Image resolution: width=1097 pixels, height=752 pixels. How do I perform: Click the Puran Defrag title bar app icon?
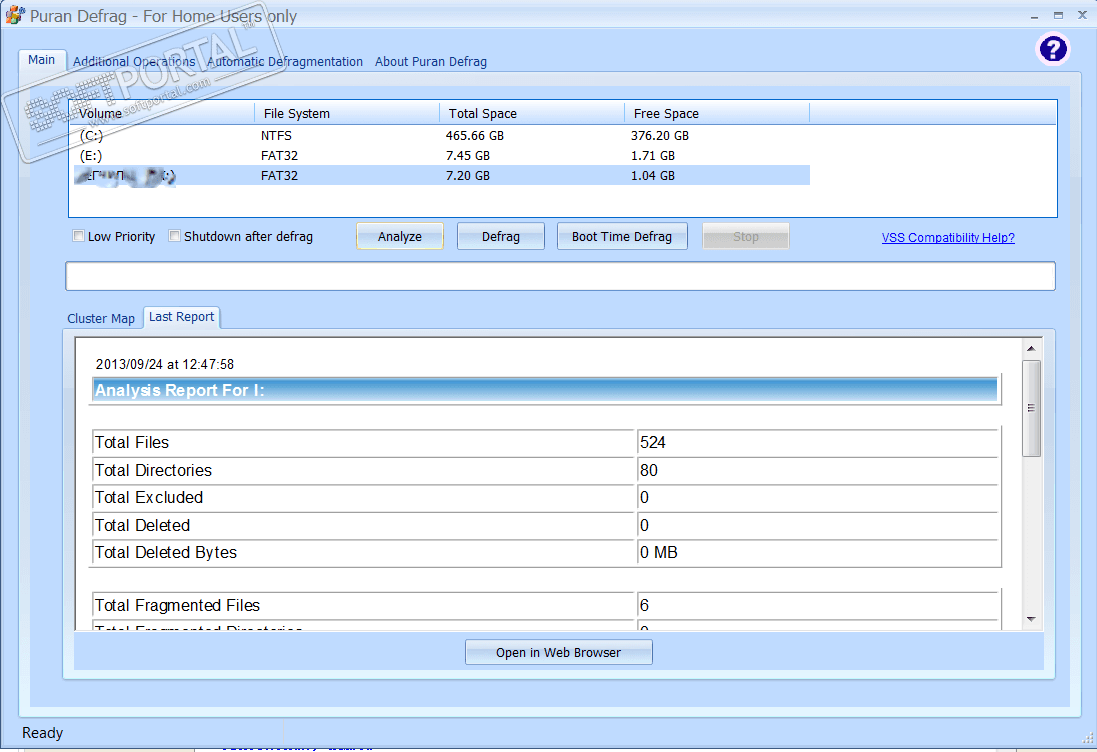pyautogui.click(x=15, y=15)
